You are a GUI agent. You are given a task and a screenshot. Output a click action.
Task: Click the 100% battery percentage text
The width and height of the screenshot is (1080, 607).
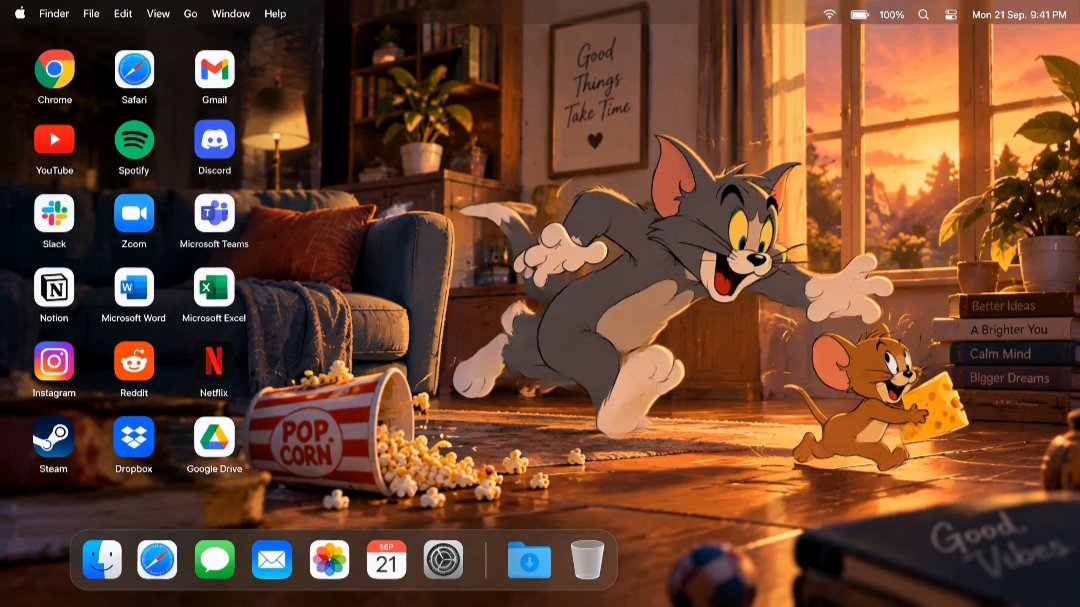(891, 14)
